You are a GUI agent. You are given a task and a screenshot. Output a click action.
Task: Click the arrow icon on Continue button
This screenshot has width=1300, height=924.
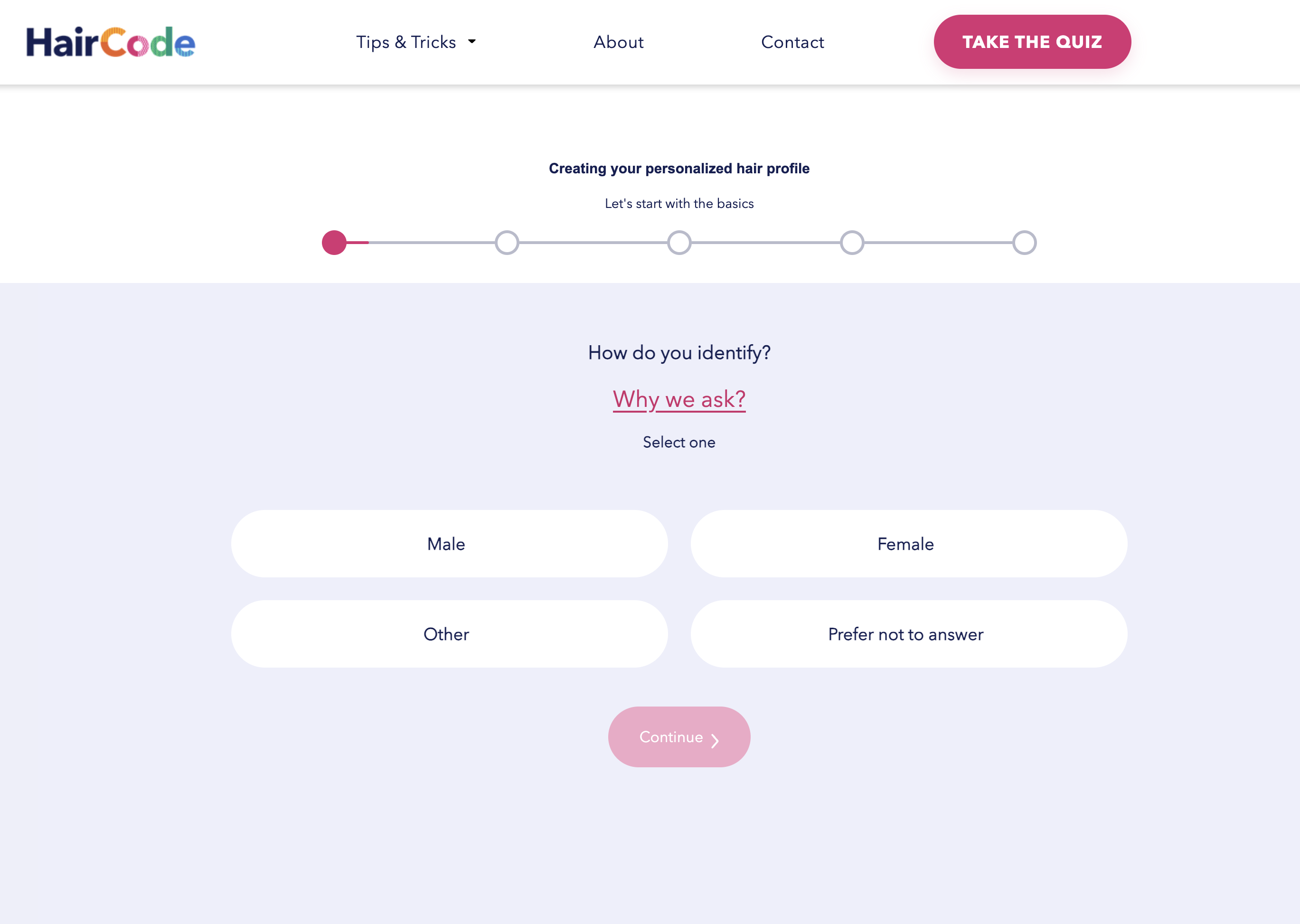point(715,740)
